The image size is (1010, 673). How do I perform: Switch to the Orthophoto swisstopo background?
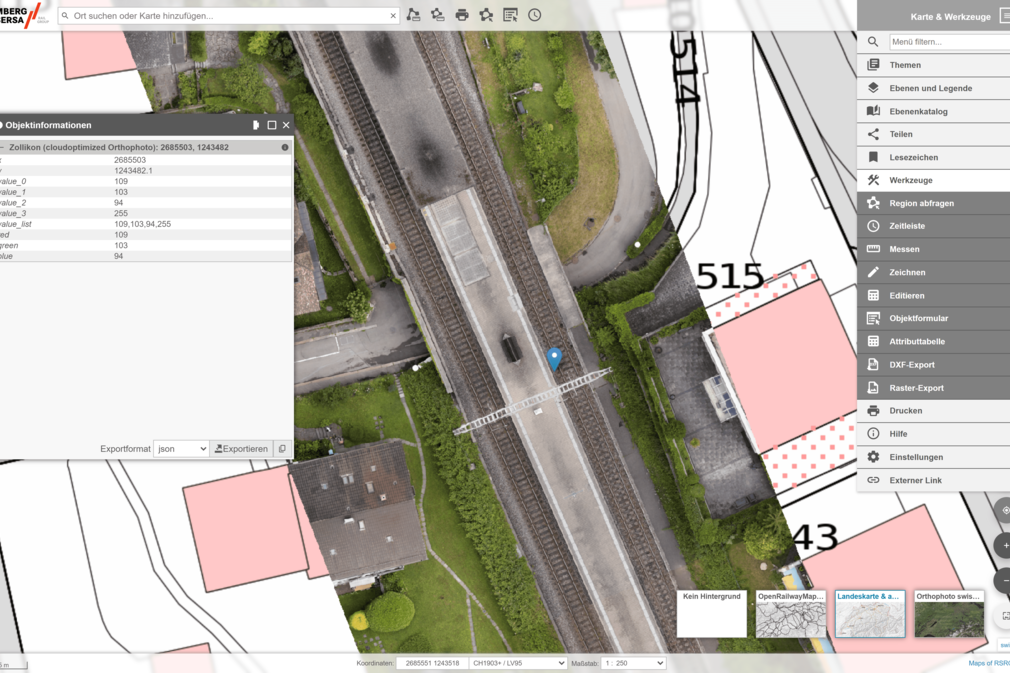tap(948, 613)
